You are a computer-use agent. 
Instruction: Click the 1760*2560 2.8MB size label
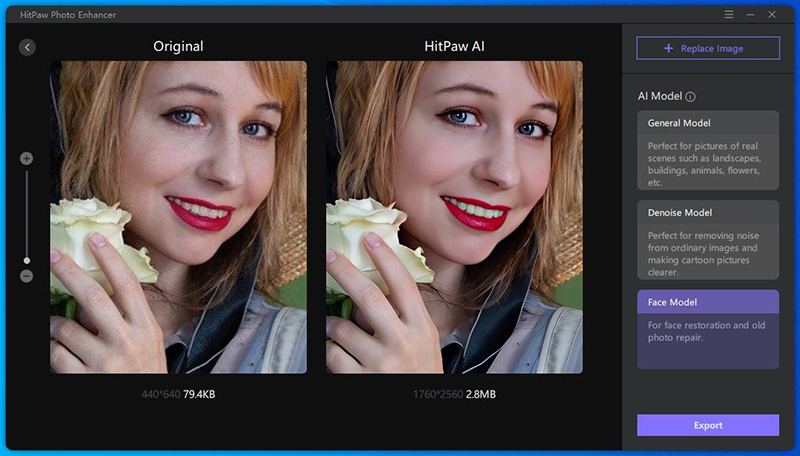pos(454,394)
